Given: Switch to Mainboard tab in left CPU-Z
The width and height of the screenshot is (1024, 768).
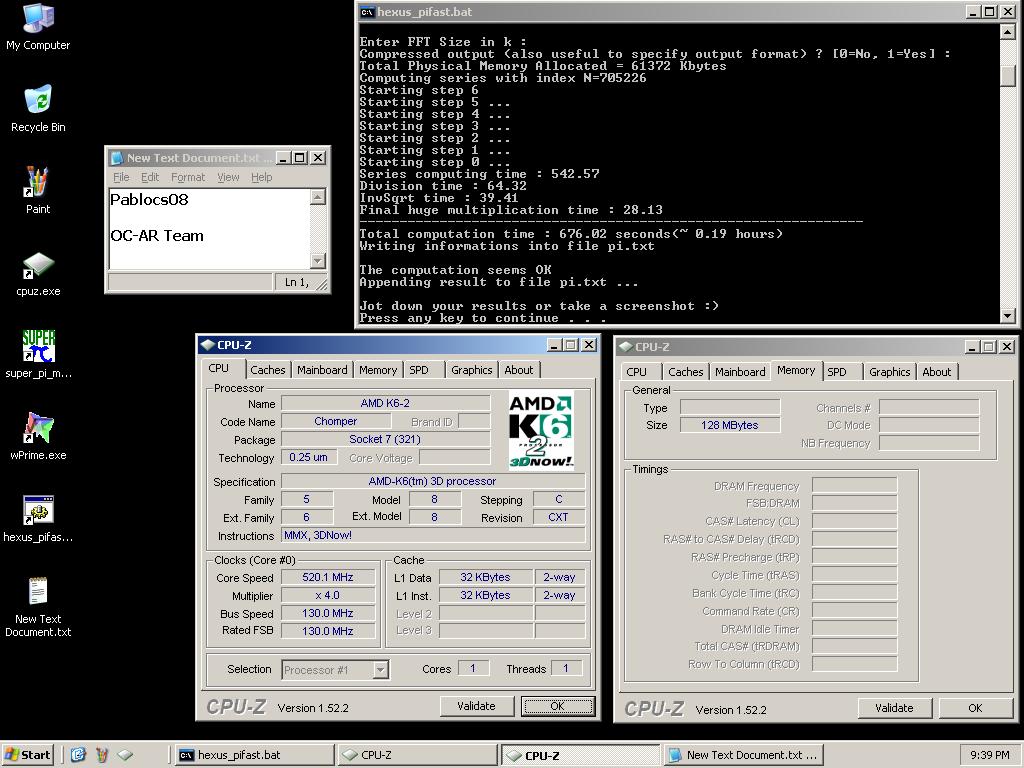Looking at the screenshot, I should pyautogui.click(x=323, y=370).
